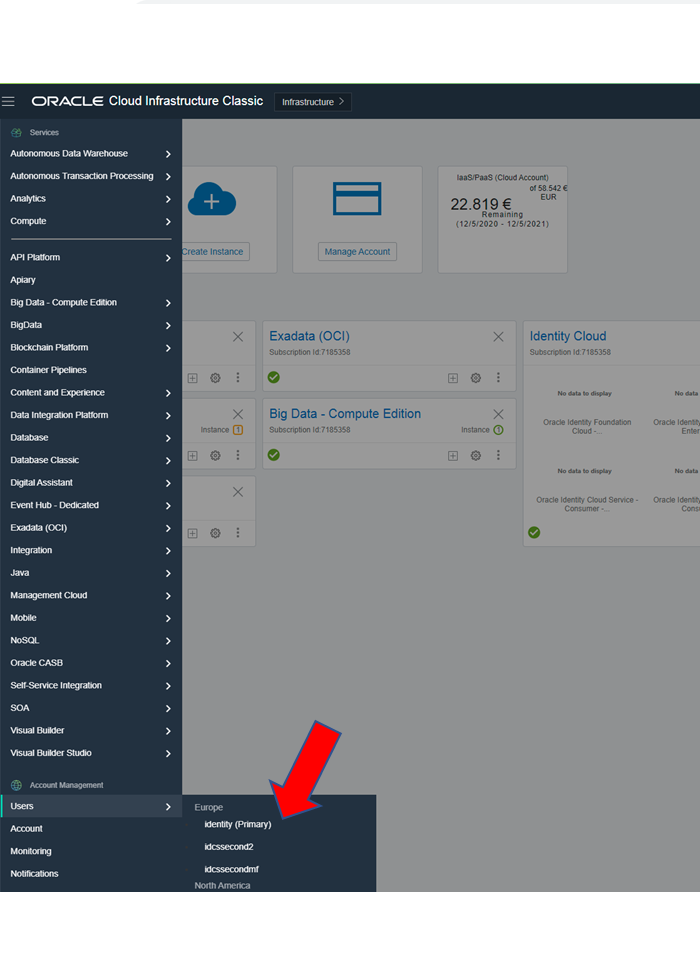Open the Integration menu item
Screen dimensions: 700x971
coord(31,550)
